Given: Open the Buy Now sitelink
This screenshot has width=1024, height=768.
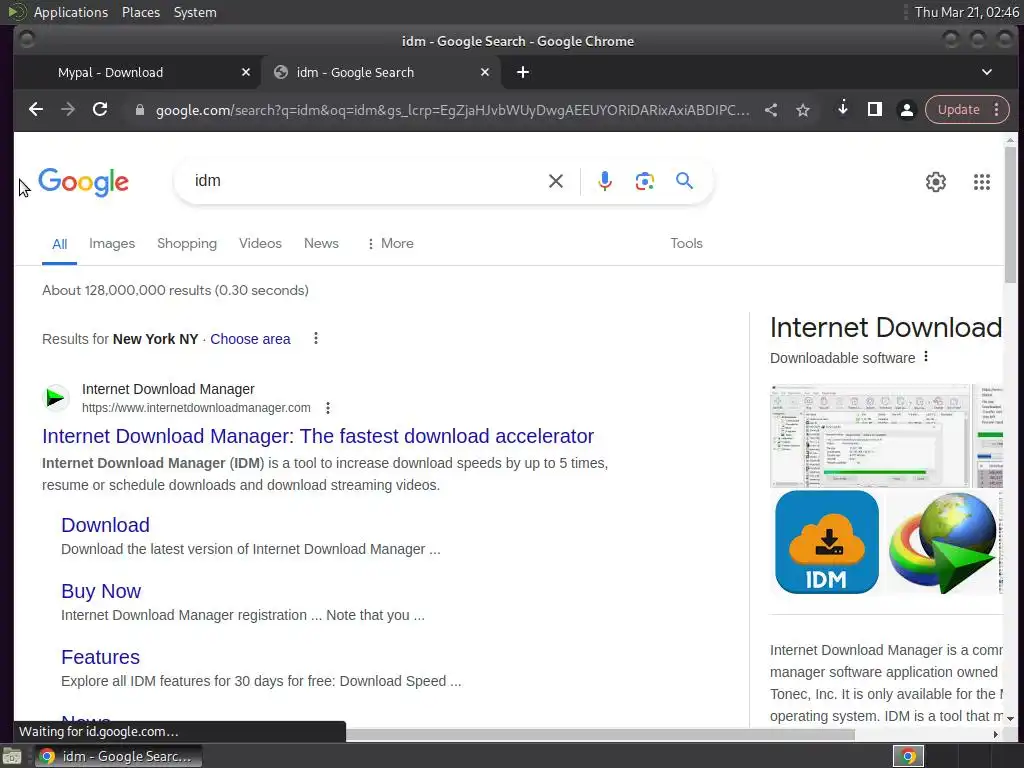Looking at the screenshot, I should click(101, 591).
